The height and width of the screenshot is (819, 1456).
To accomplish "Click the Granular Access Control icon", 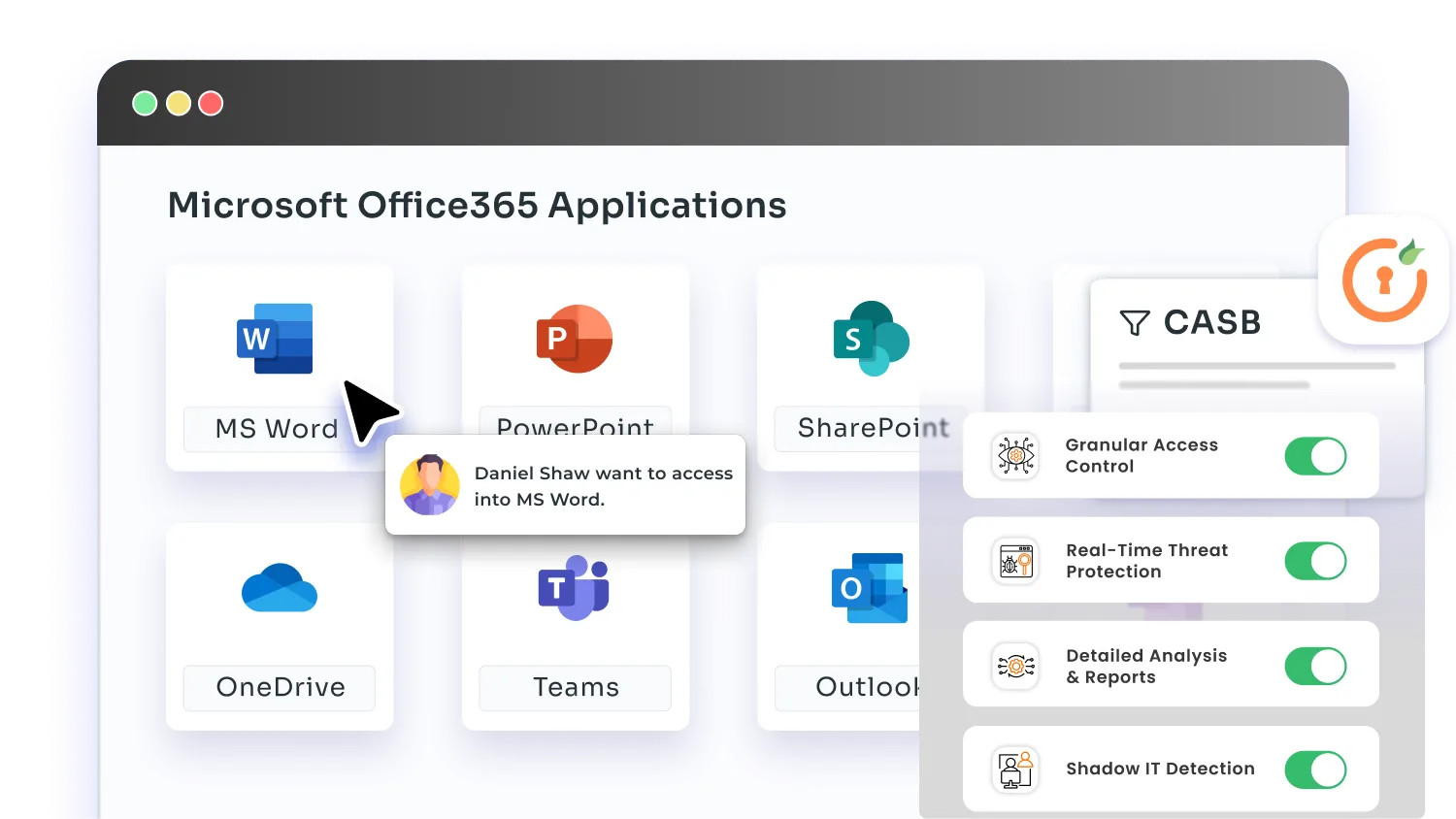I will (x=1016, y=455).
